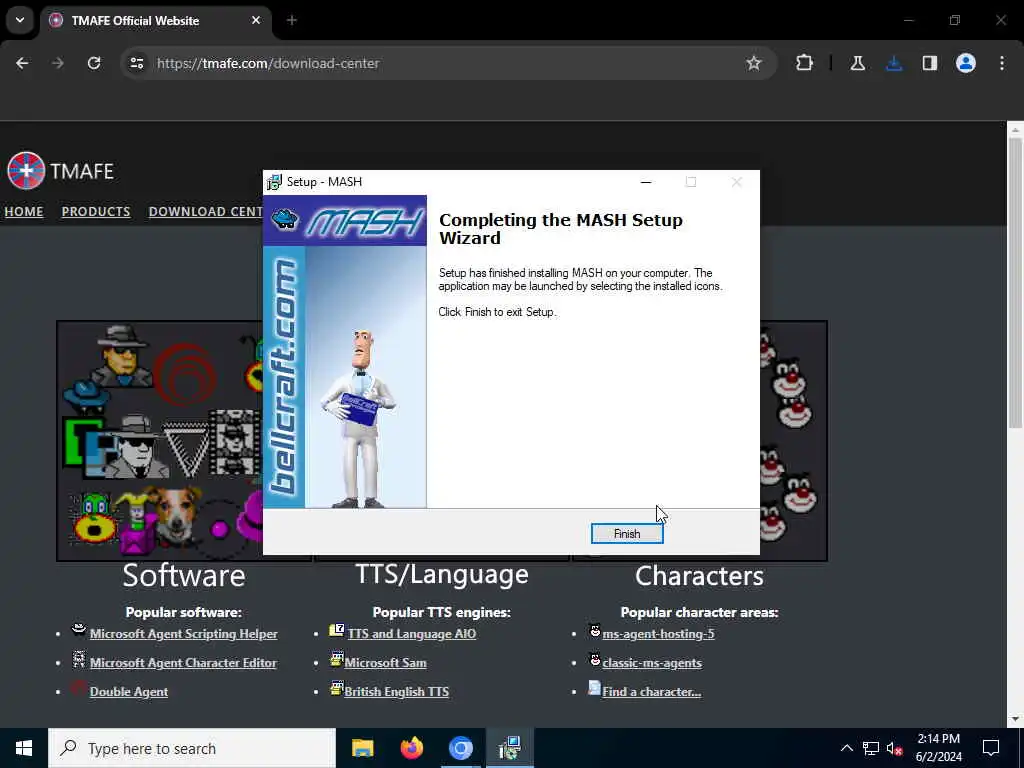Open Chrome extensions puzzle icon
Image resolution: width=1024 pixels, height=768 pixels.
[x=805, y=63]
